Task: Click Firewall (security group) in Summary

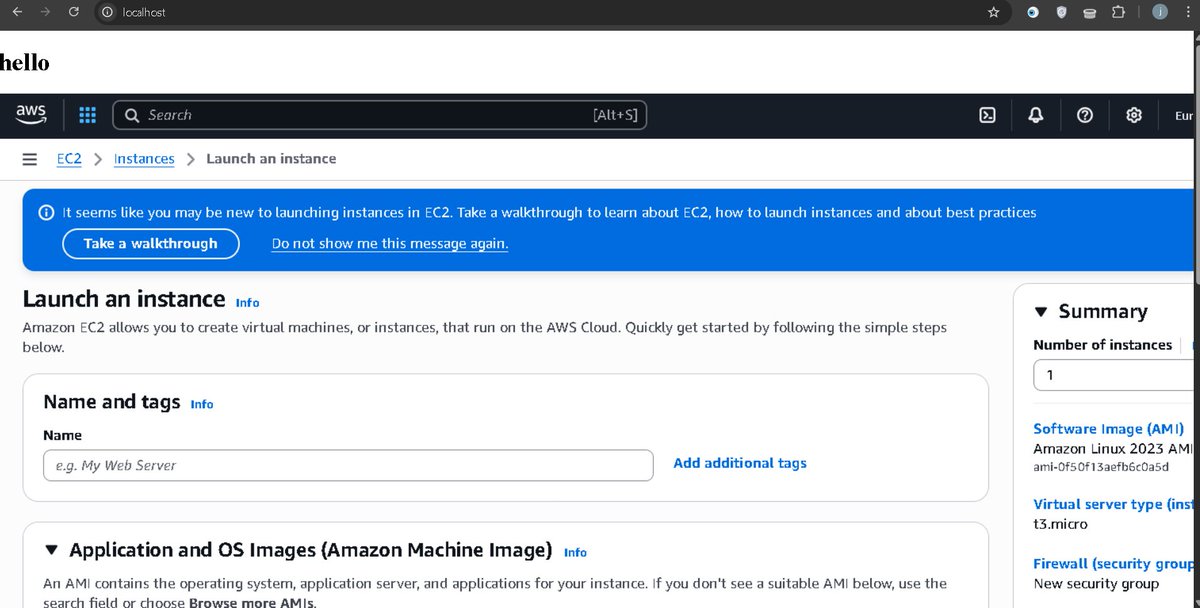Action: click(1114, 563)
